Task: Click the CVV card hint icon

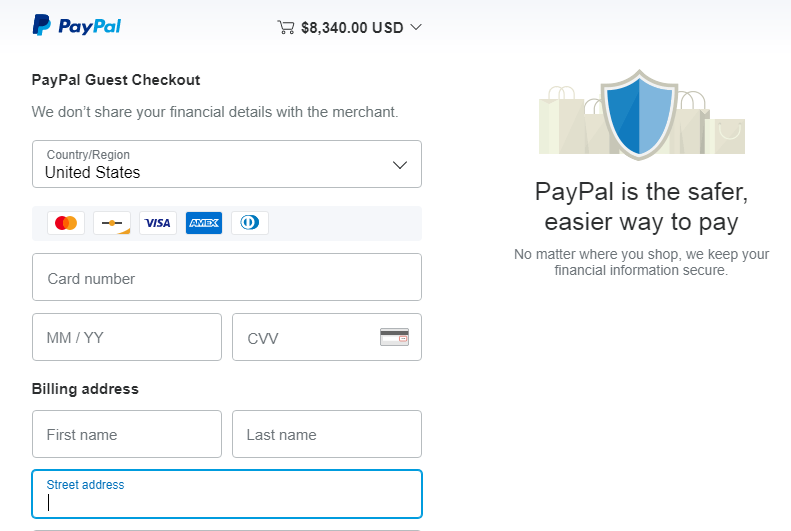Action: coord(394,337)
